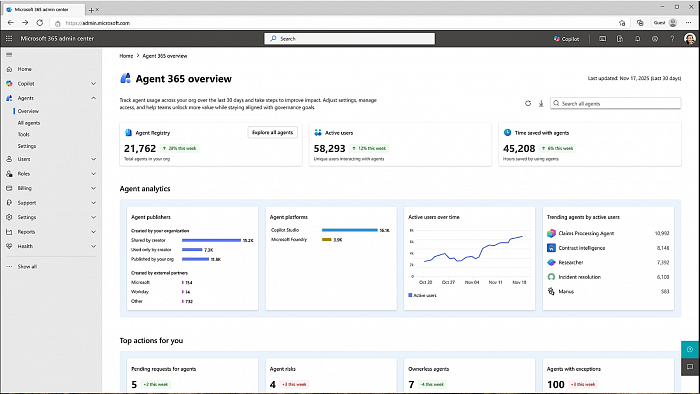
Task: Select All agents in sidebar
Action: click(x=29, y=123)
